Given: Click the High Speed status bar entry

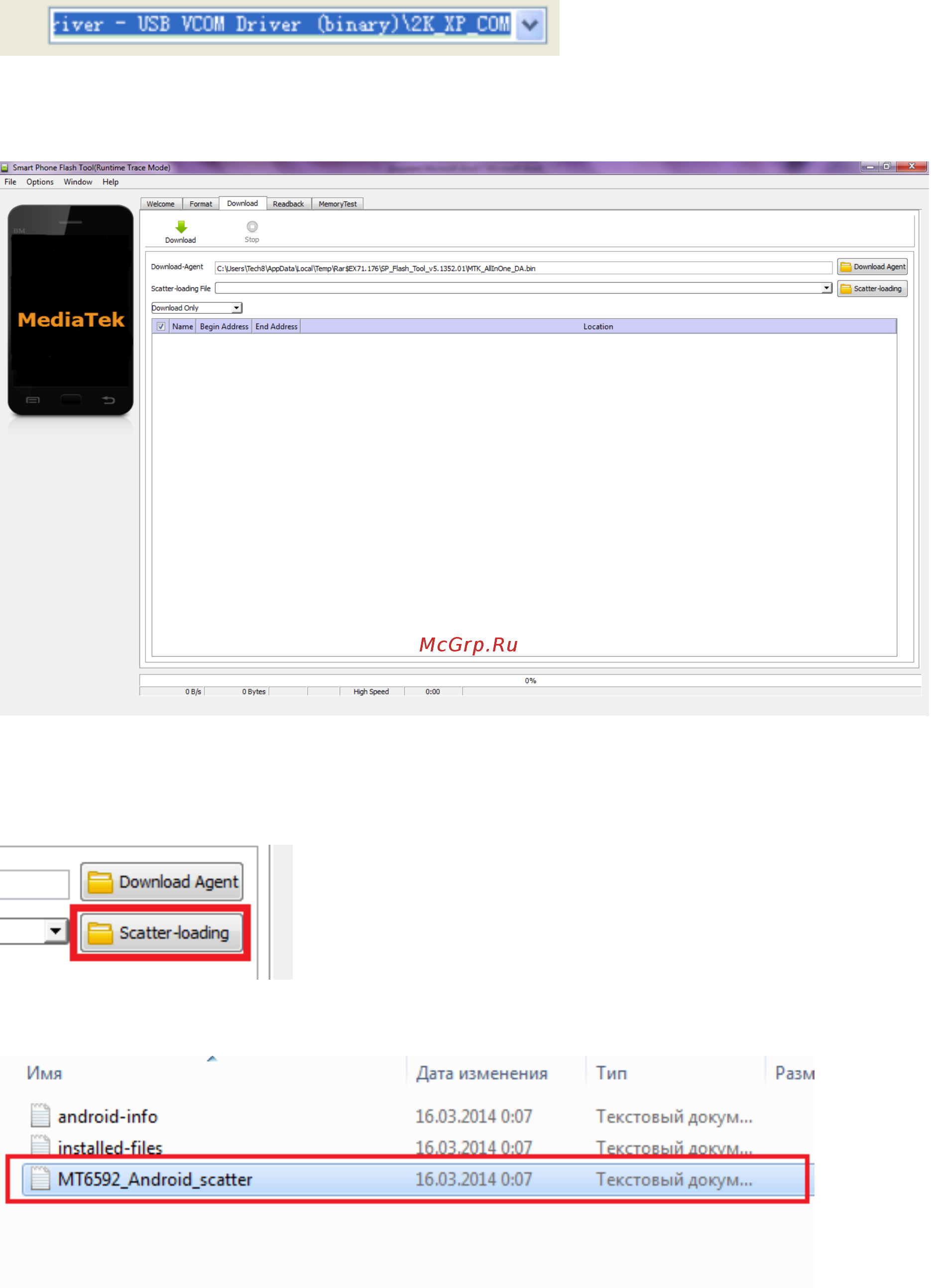Looking at the screenshot, I should (371, 692).
